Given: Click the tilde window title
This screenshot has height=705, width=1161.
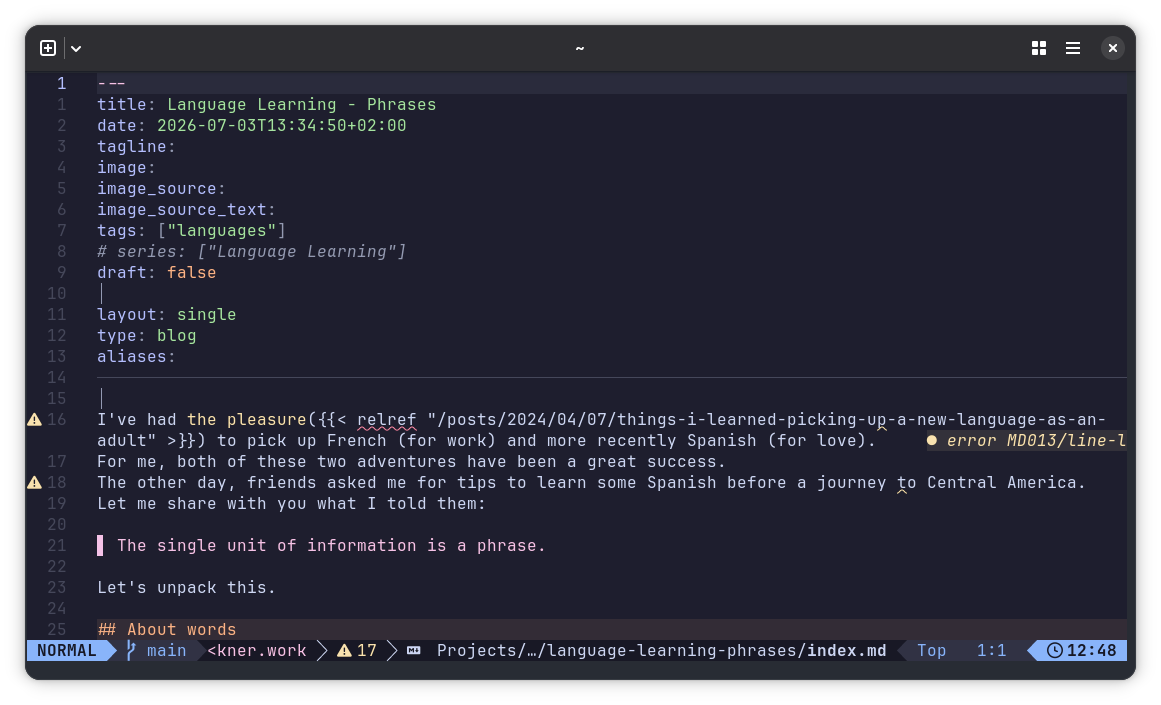Looking at the screenshot, I should (580, 48).
